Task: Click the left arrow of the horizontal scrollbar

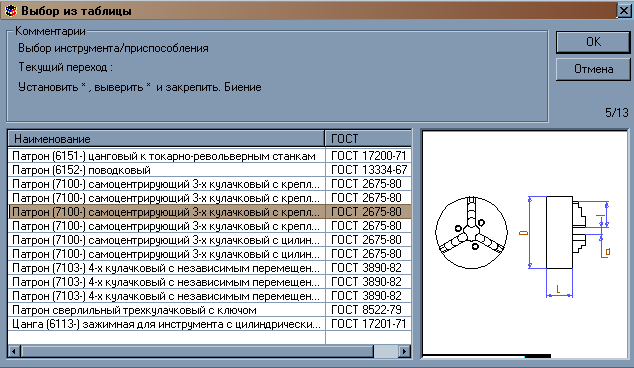Action: coord(14,351)
